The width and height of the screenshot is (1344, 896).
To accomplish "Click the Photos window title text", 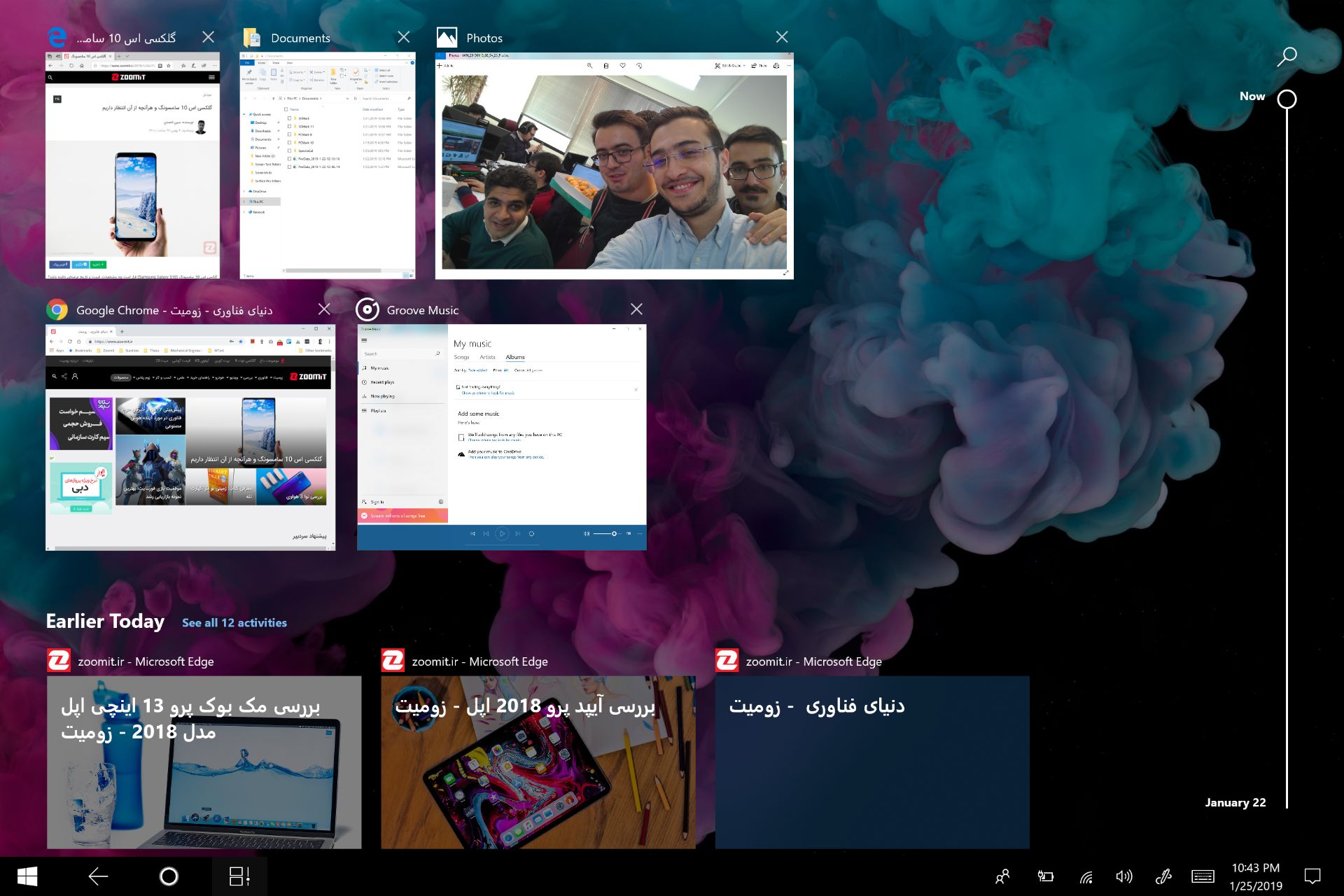I will pyautogui.click(x=484, y=38).
